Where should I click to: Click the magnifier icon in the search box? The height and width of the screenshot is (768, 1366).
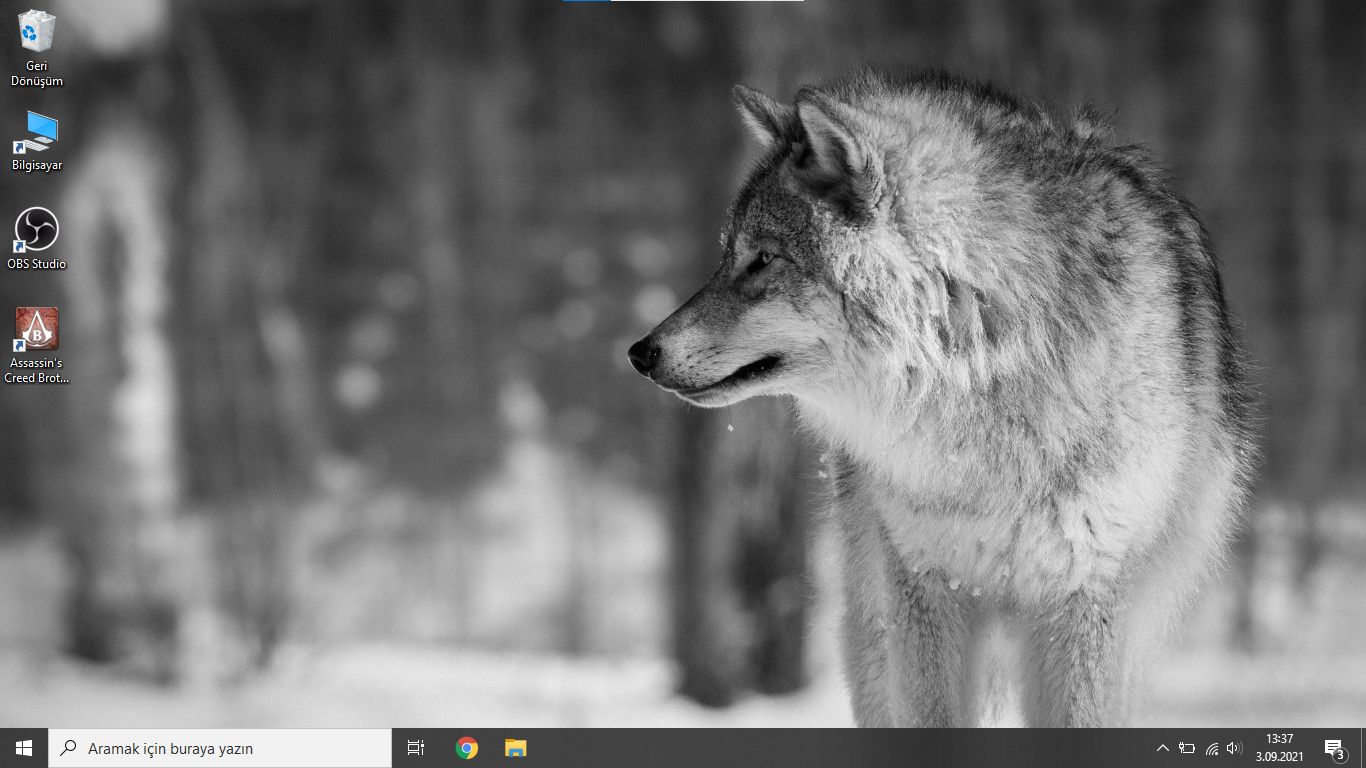(x=68, y=748)
